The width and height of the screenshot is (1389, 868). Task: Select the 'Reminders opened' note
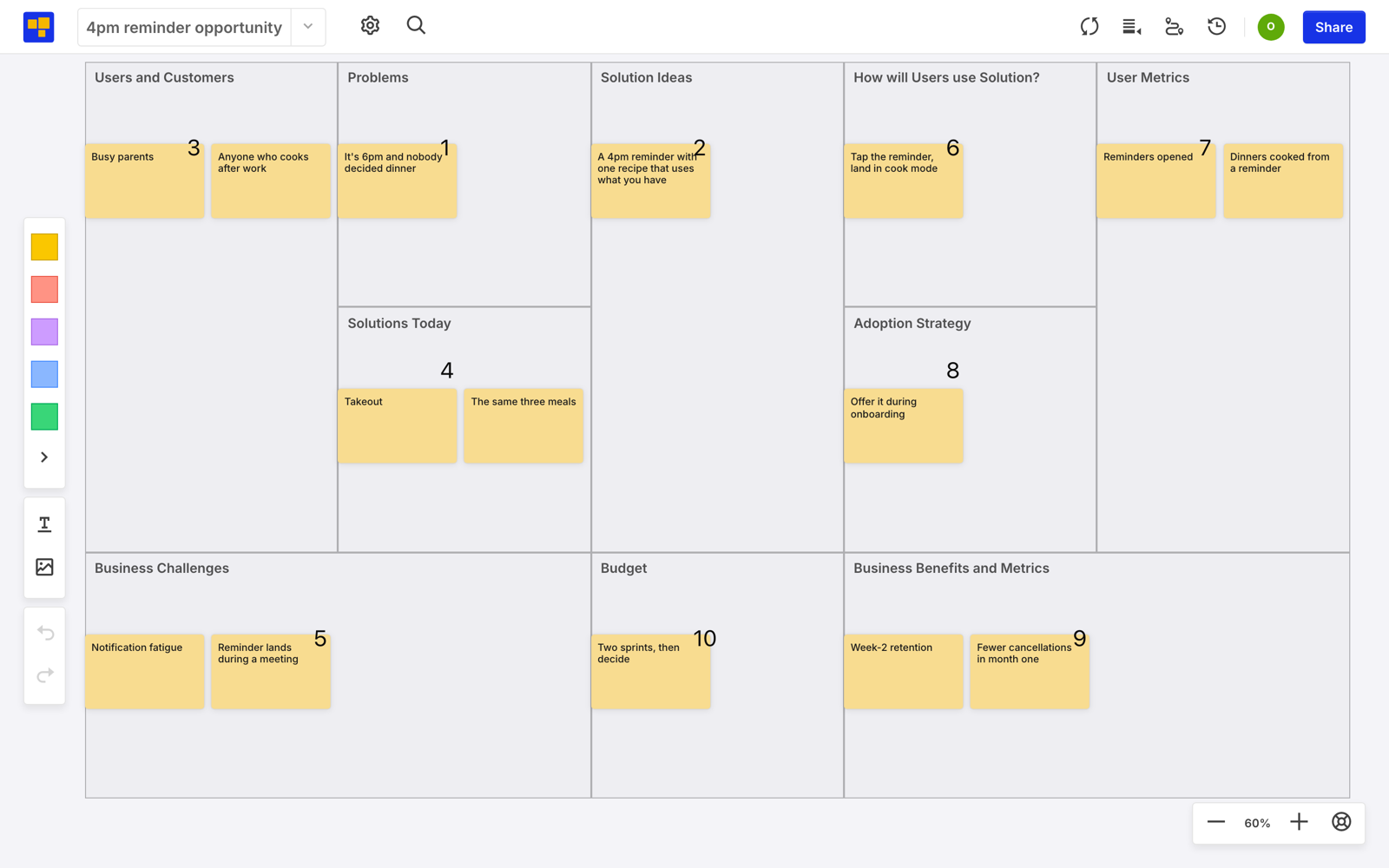(1156, 181)
